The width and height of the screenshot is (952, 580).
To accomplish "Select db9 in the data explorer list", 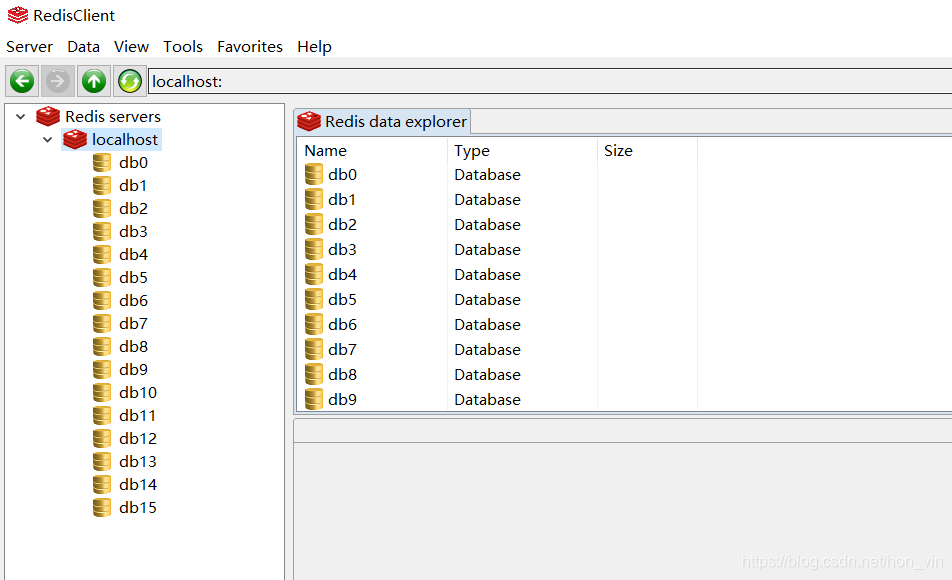I will click(340, 399).
